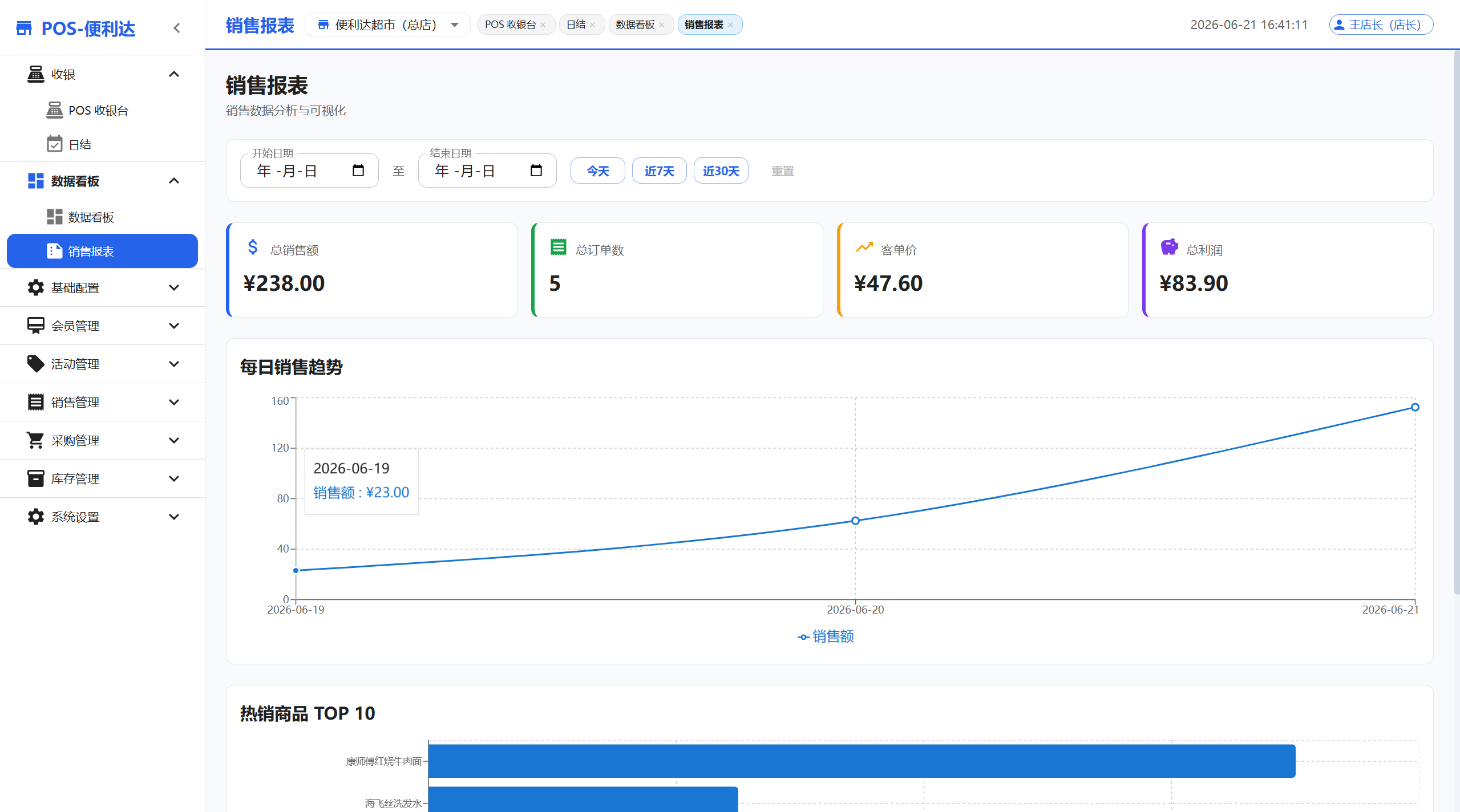Click the 销售管理 receipt icon
This screenshot has height=812, width=1460.
[36, 402]
